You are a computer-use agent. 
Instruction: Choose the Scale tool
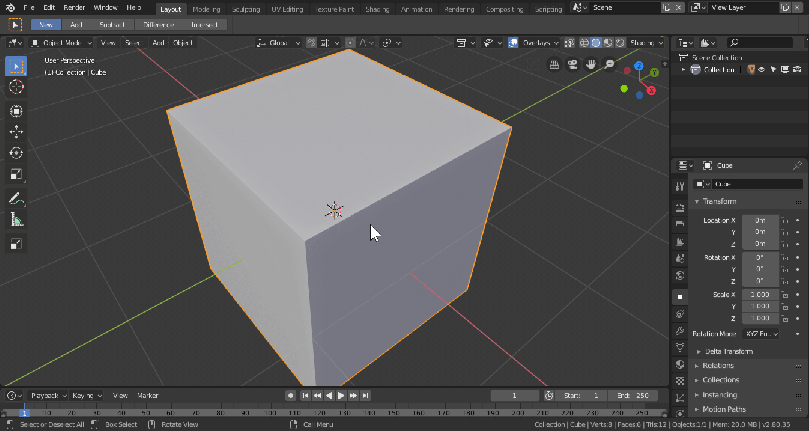click(17, 175)
